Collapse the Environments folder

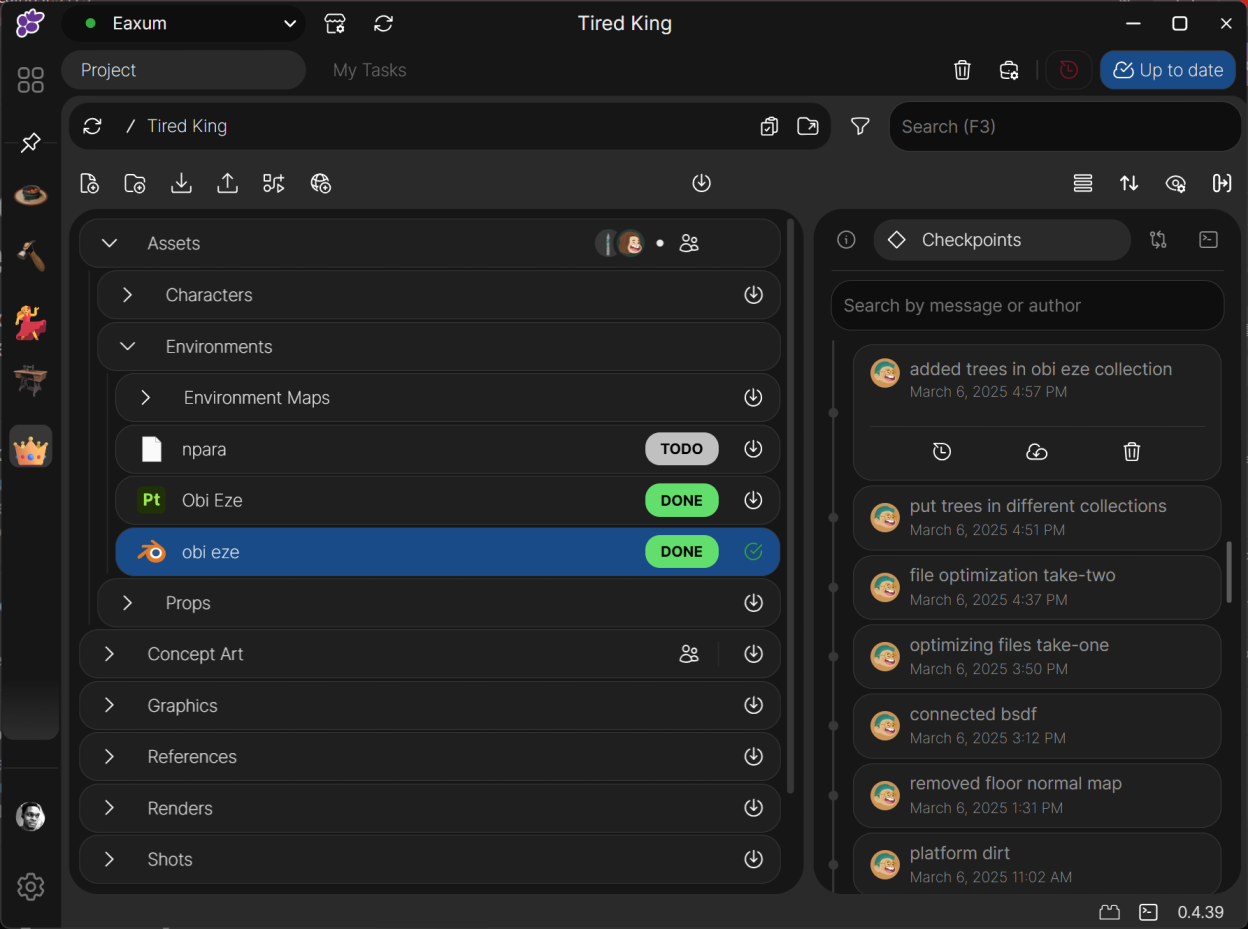pos(128,346)
